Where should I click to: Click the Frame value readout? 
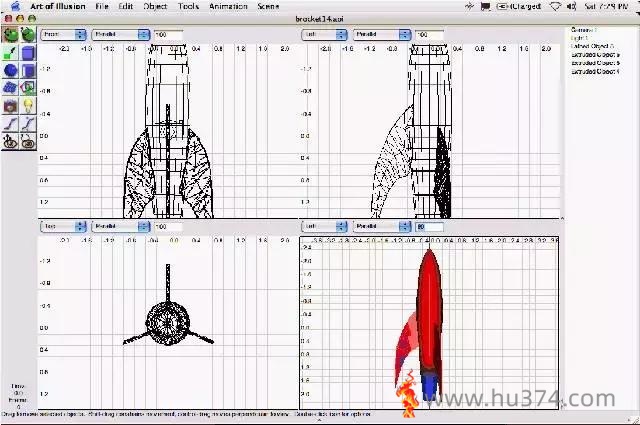tap(18, 407)
